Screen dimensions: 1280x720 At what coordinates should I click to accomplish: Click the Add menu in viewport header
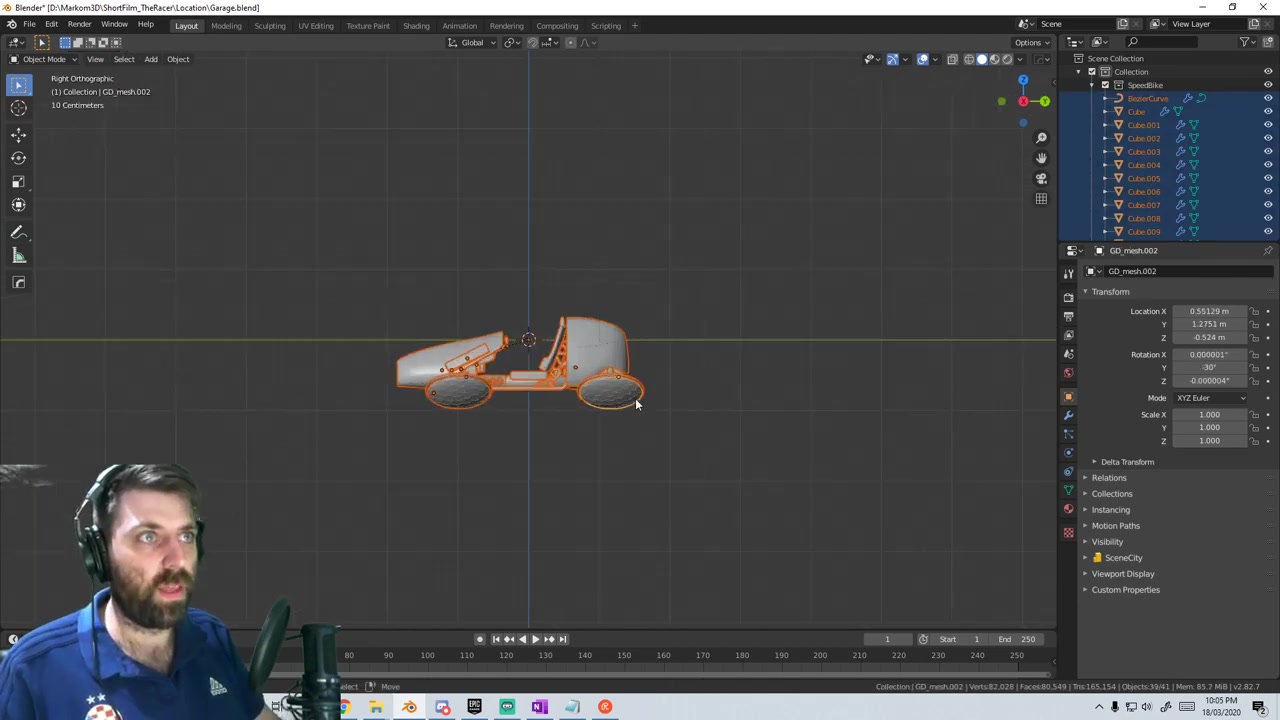(x=150, y=59)
